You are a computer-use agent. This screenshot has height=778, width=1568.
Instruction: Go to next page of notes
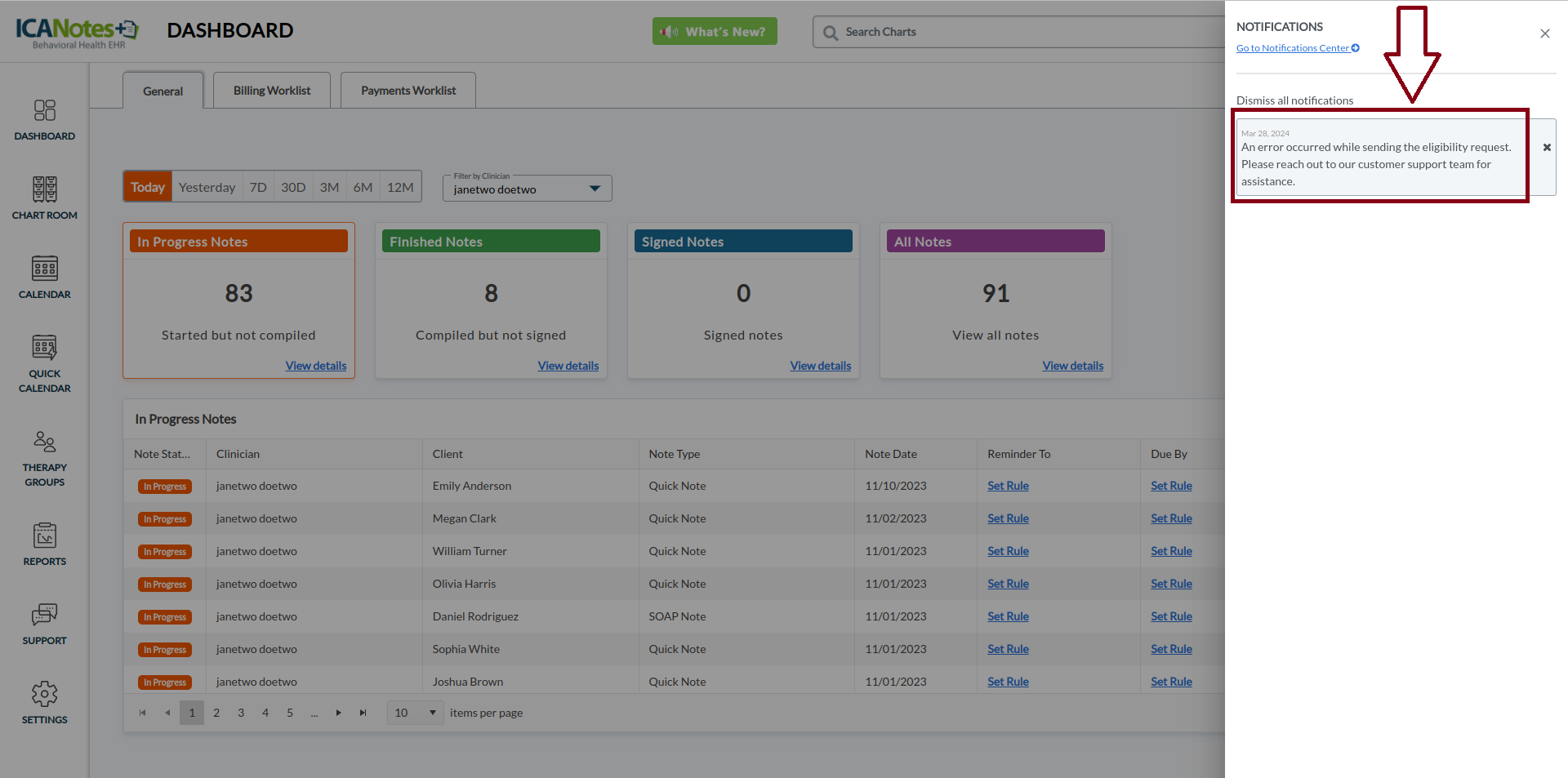338,713
